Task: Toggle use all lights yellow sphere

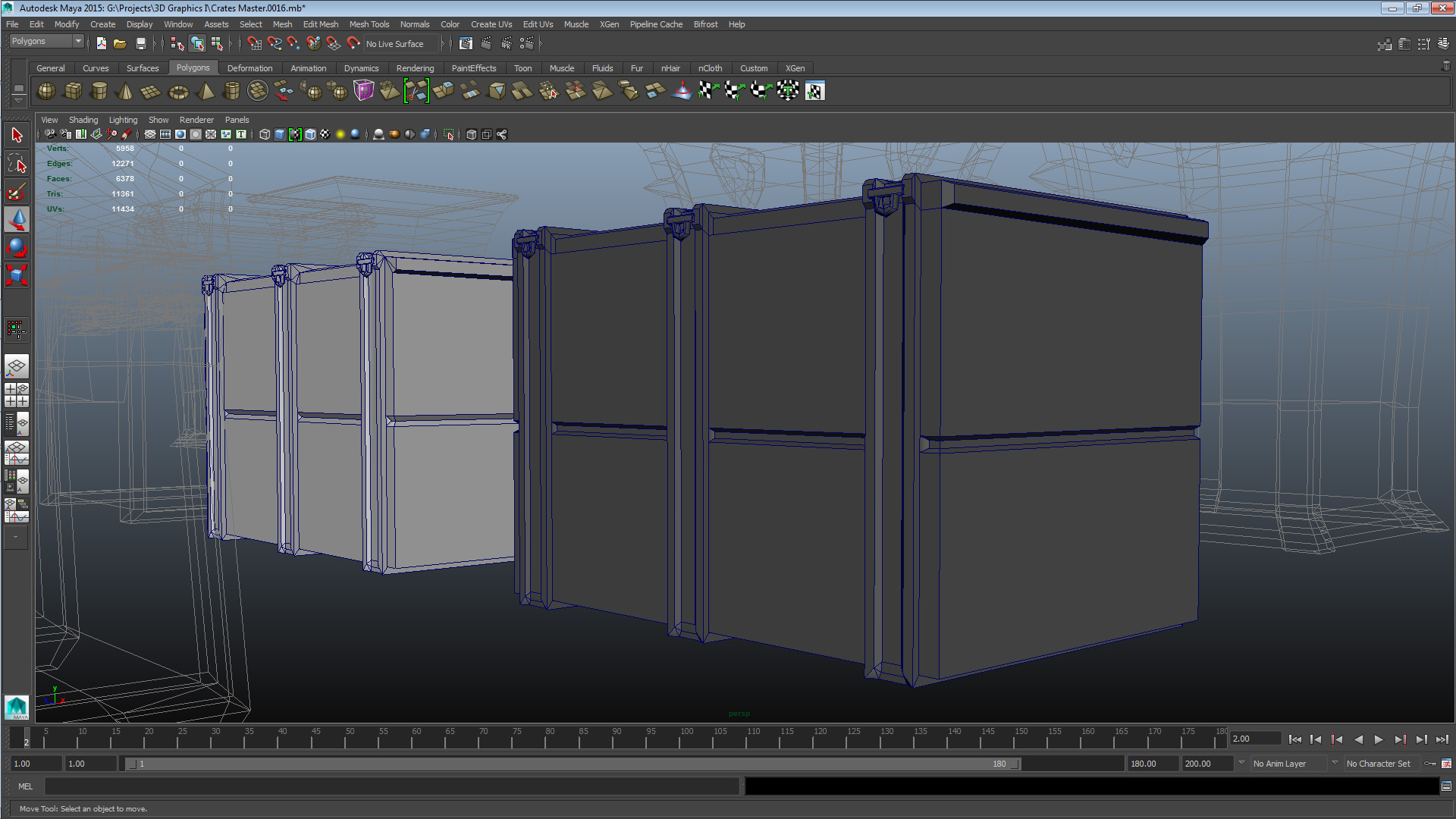Action: 340,134
